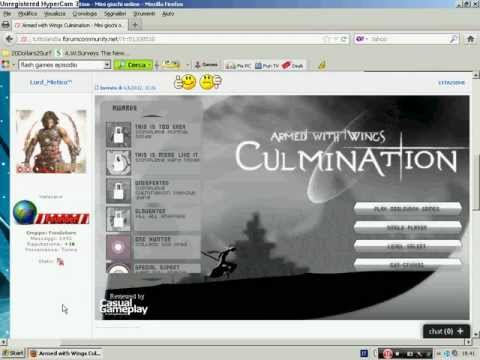Click the 'flash games episodio' toolbar search field
The image size is (480, 360).
(x=62, y=65)
